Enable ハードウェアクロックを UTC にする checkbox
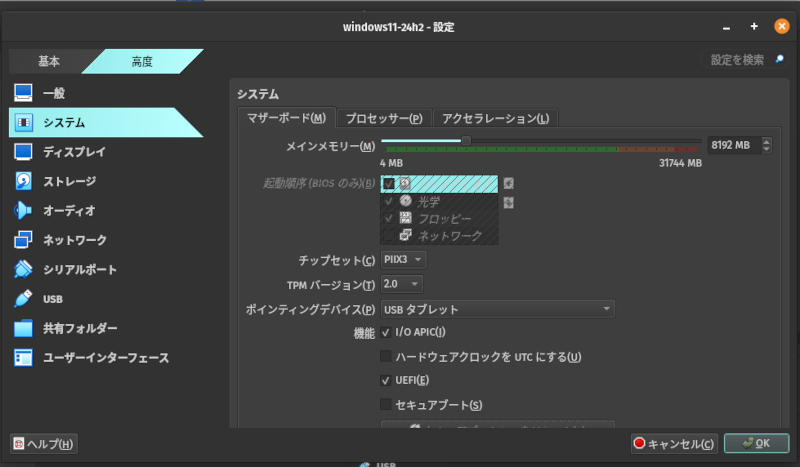Screen dimensions: 800x467 point(386,357)
